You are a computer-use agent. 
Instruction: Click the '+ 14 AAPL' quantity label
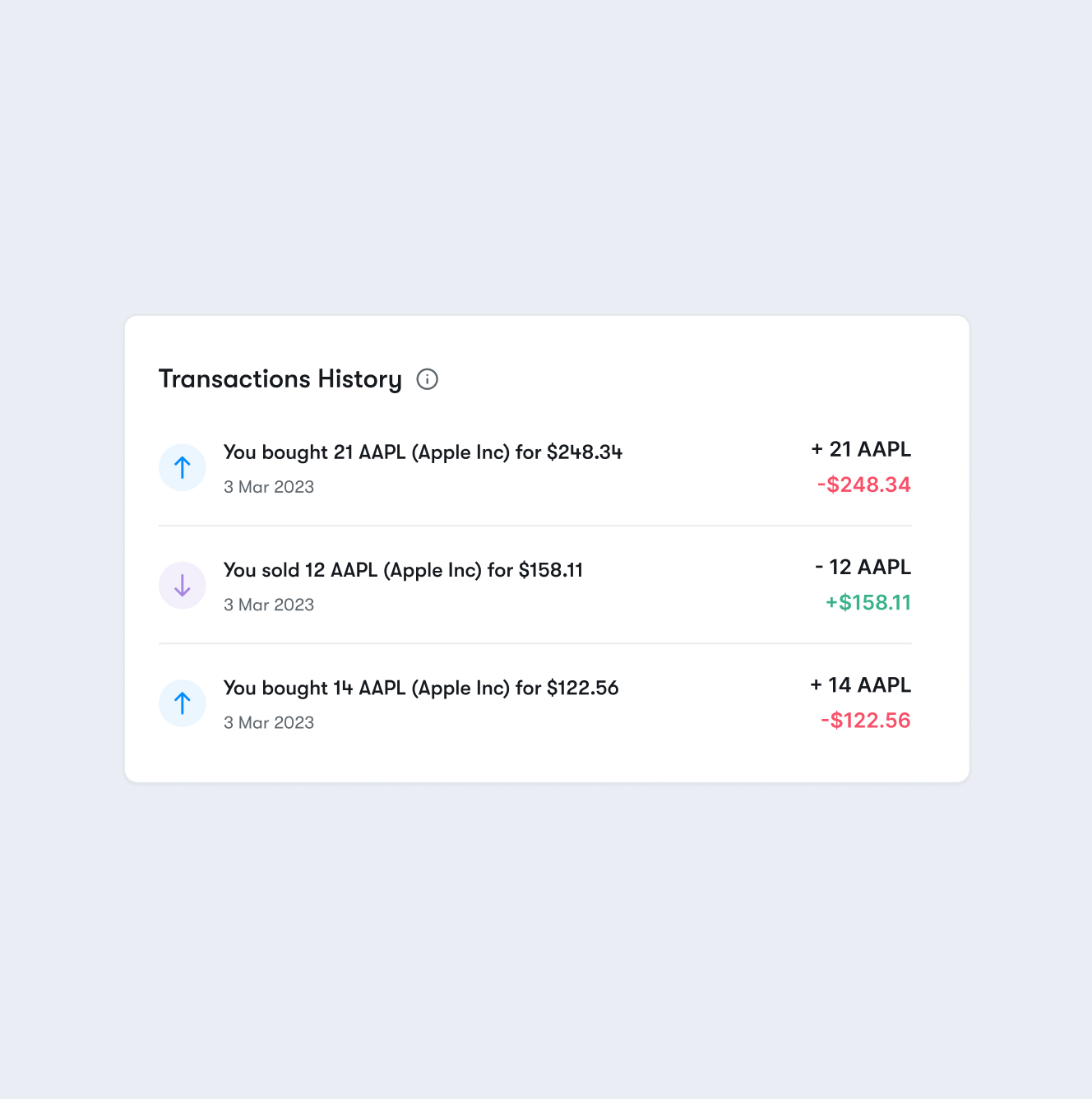860,685
